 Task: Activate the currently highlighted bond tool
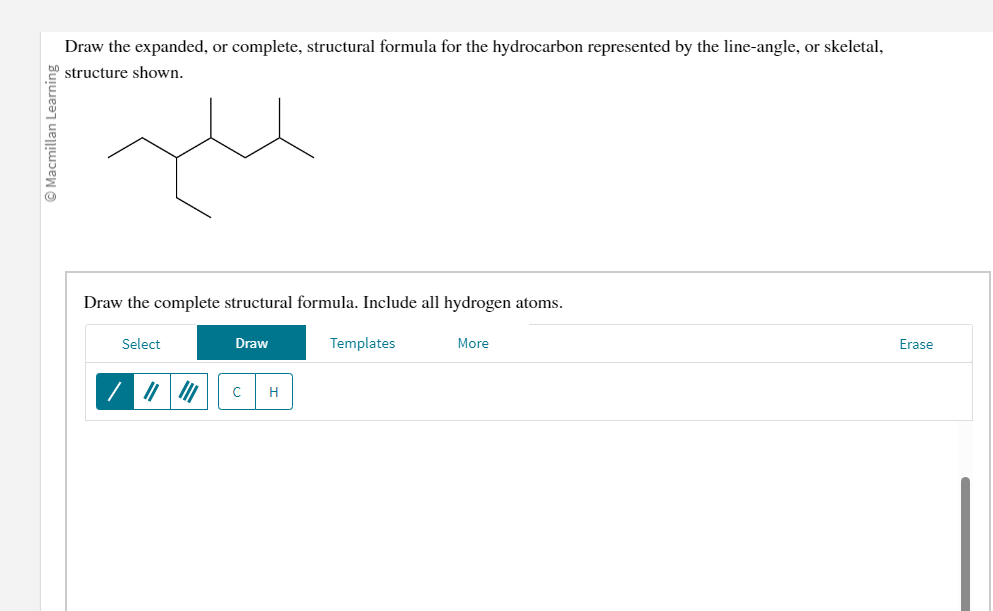coord(114,391)
